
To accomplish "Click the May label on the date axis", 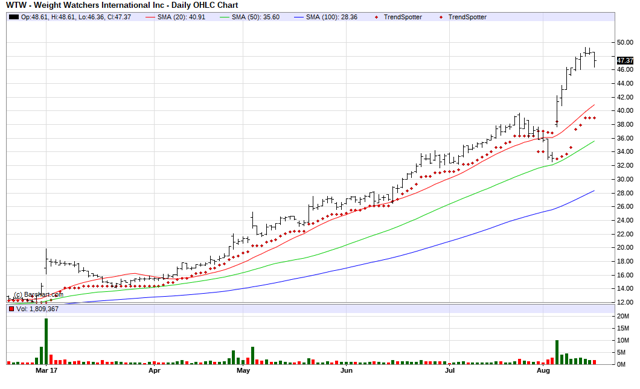I will point(243,371).
